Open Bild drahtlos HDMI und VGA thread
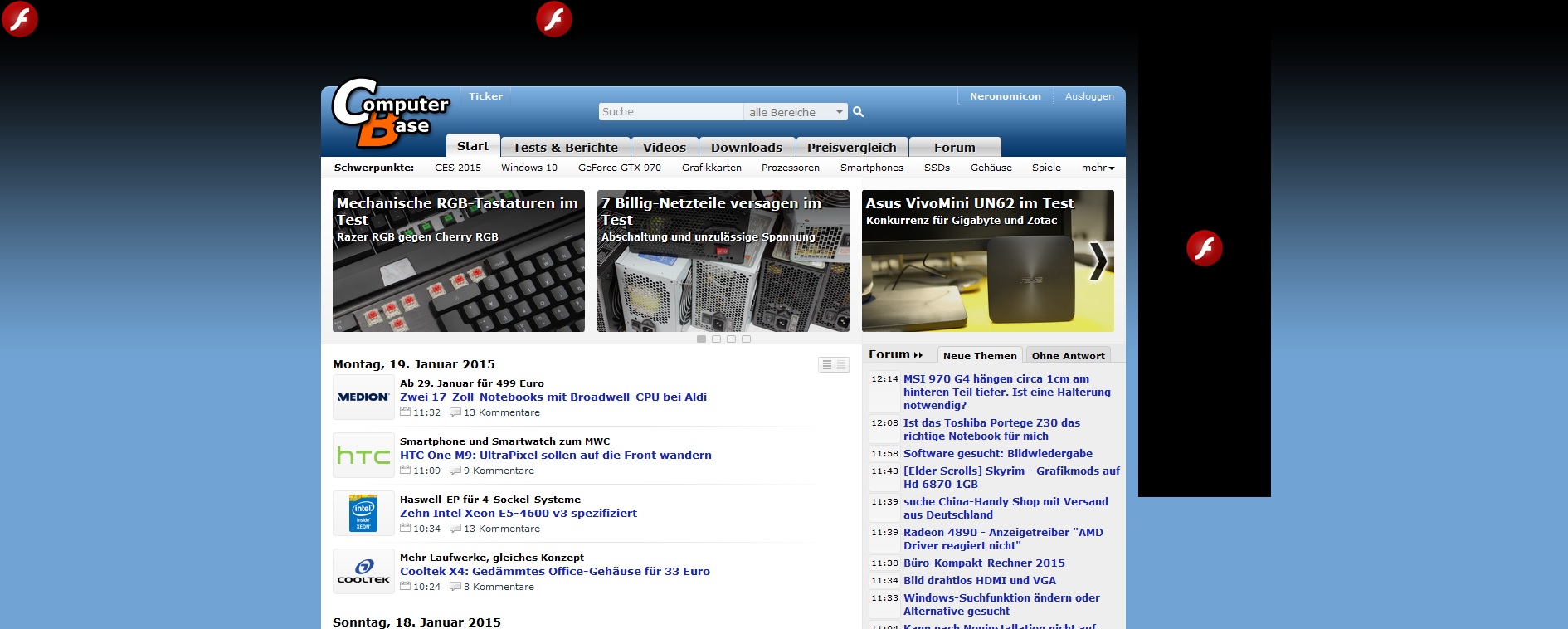The height and width of the screenshot is (629, 1568). click(x=980, y=580)
